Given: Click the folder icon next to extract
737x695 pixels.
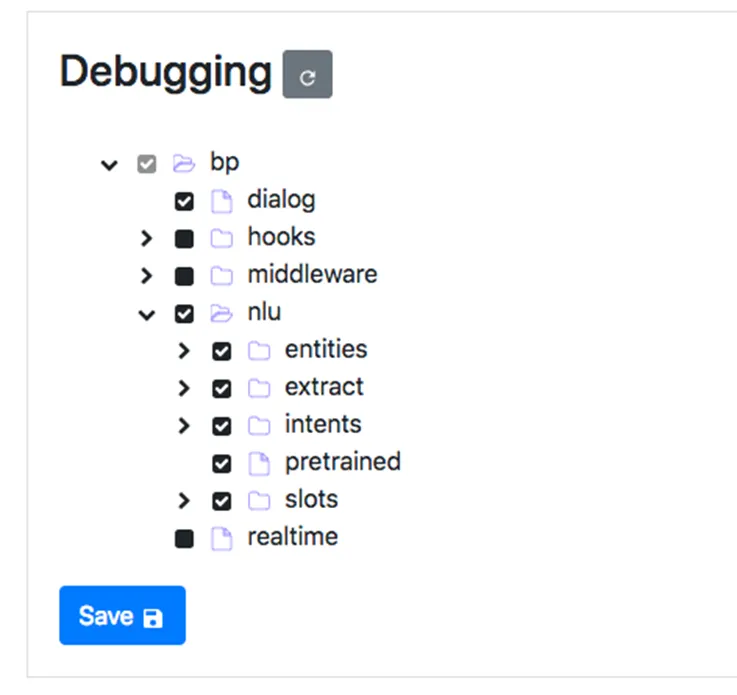Looking at the screenshot, I should click(259, 389).
